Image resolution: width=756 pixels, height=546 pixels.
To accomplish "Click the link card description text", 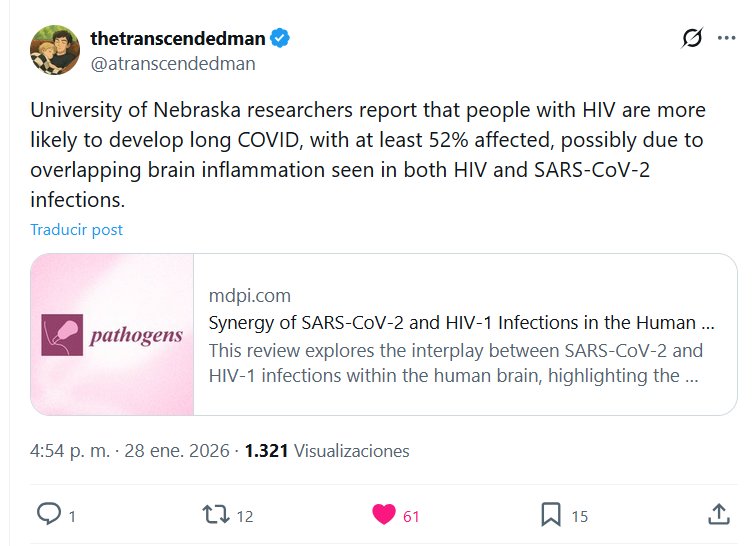I will (455, 364).
